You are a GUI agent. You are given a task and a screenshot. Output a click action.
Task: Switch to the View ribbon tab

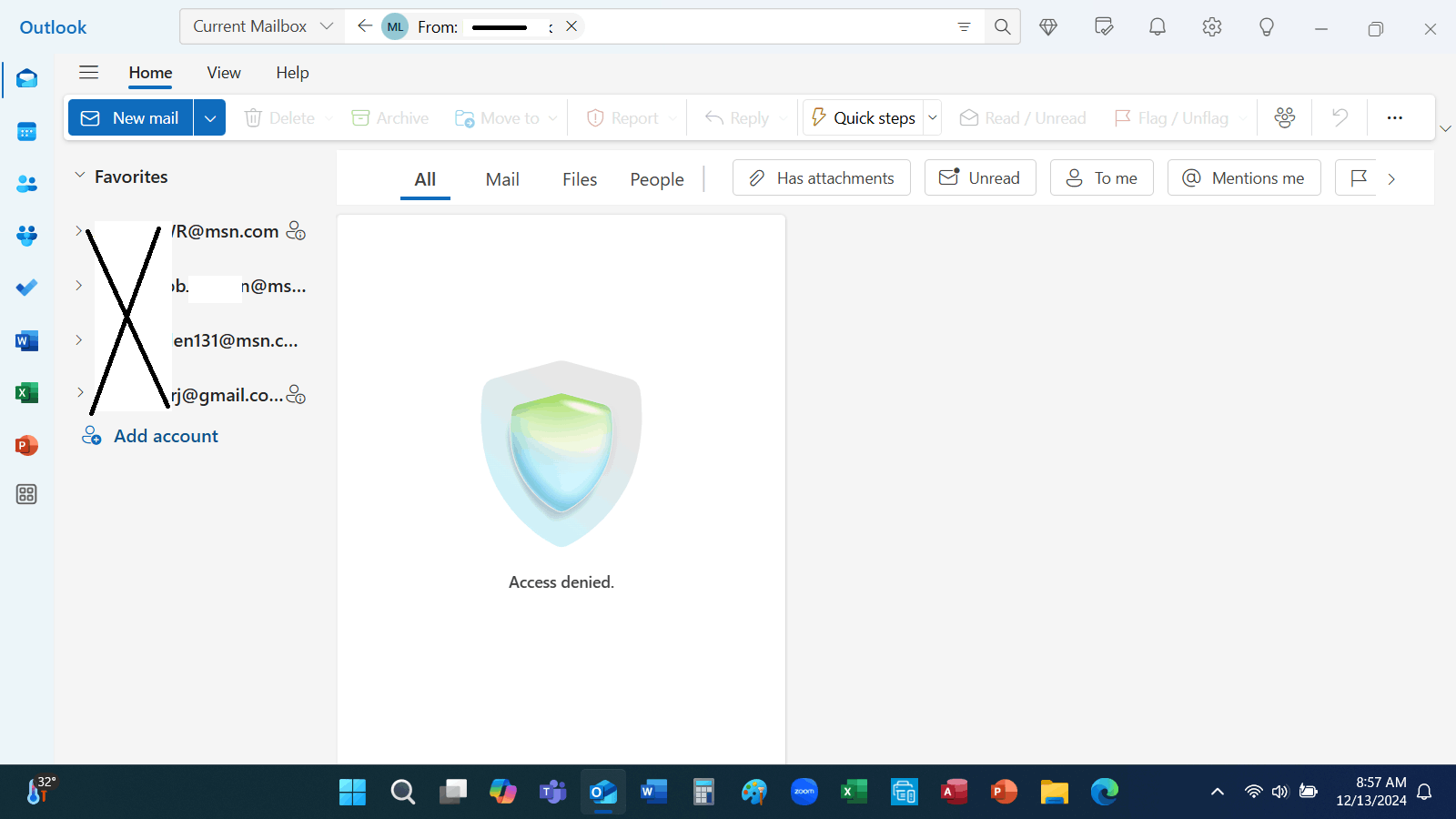click(224, 73)
